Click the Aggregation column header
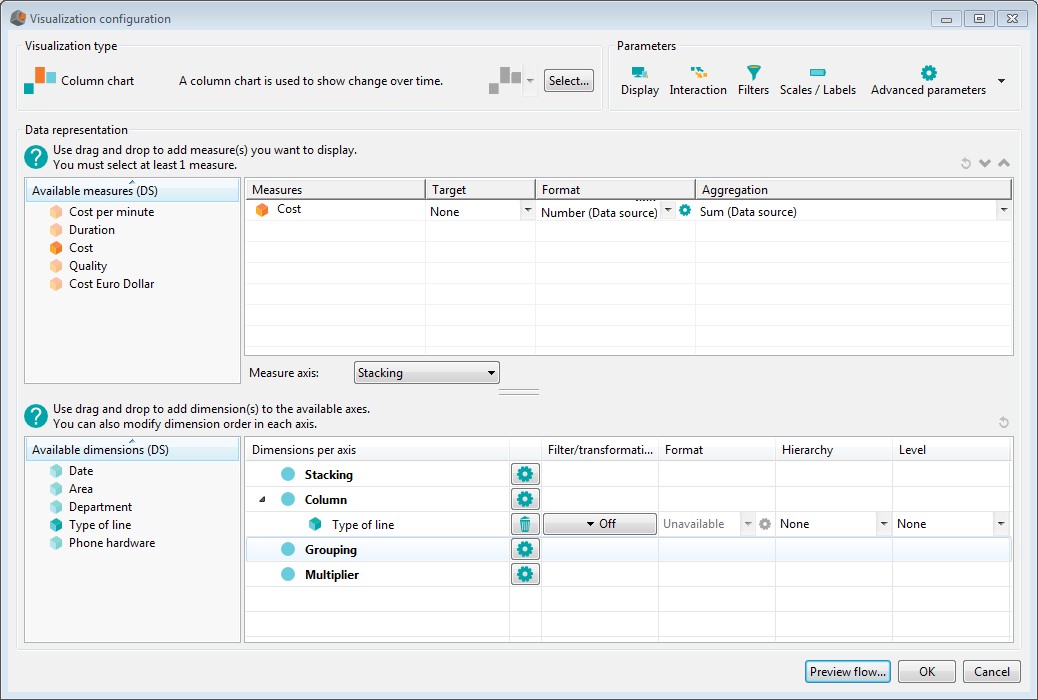Screen dimensions: 1038x700 (853, 189)
